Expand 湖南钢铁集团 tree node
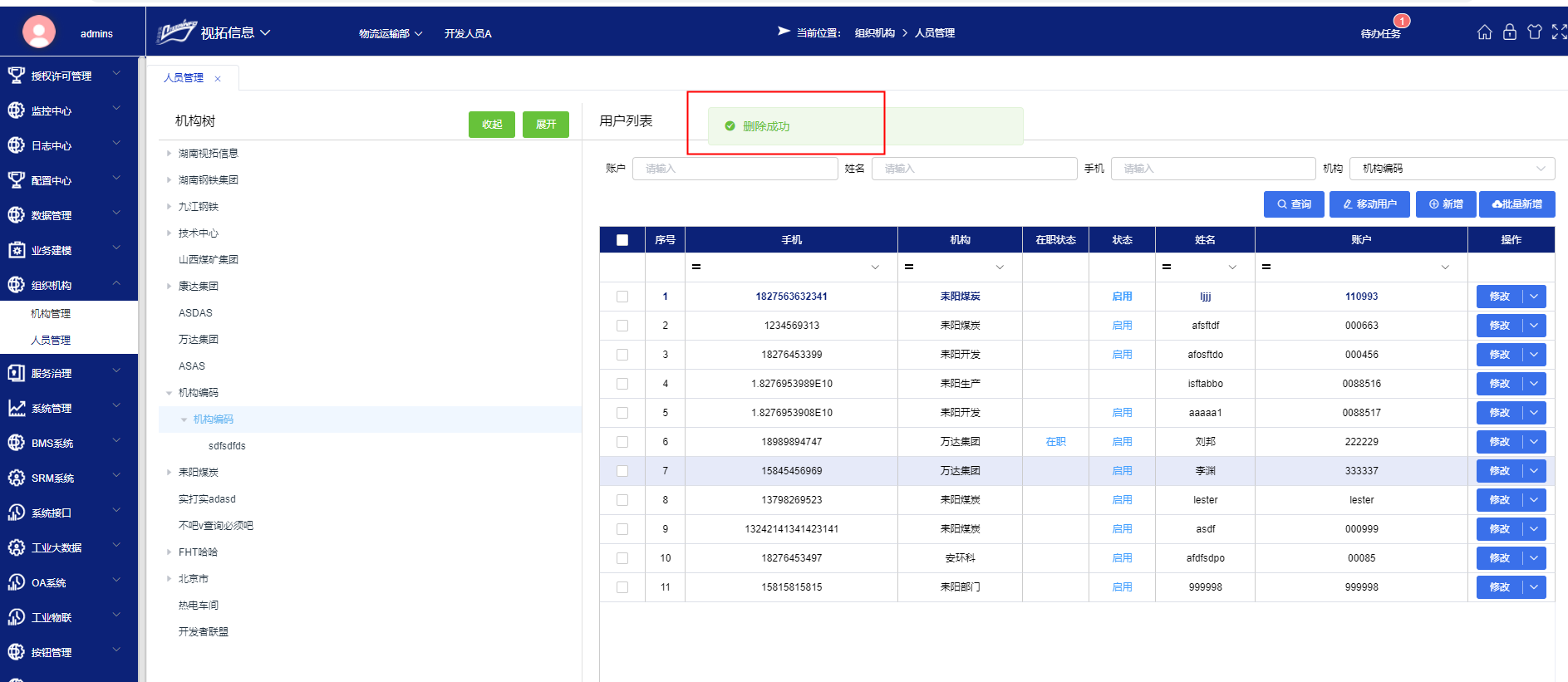Image resolution: width=1568 pixels, height=682 pixels. [x=169, y=180]
